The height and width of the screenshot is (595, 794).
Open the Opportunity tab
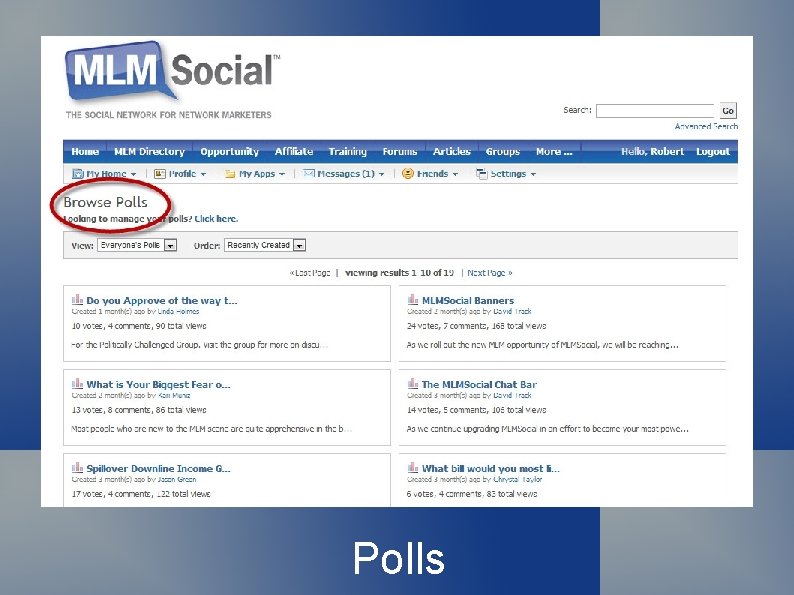click(229, 151)
